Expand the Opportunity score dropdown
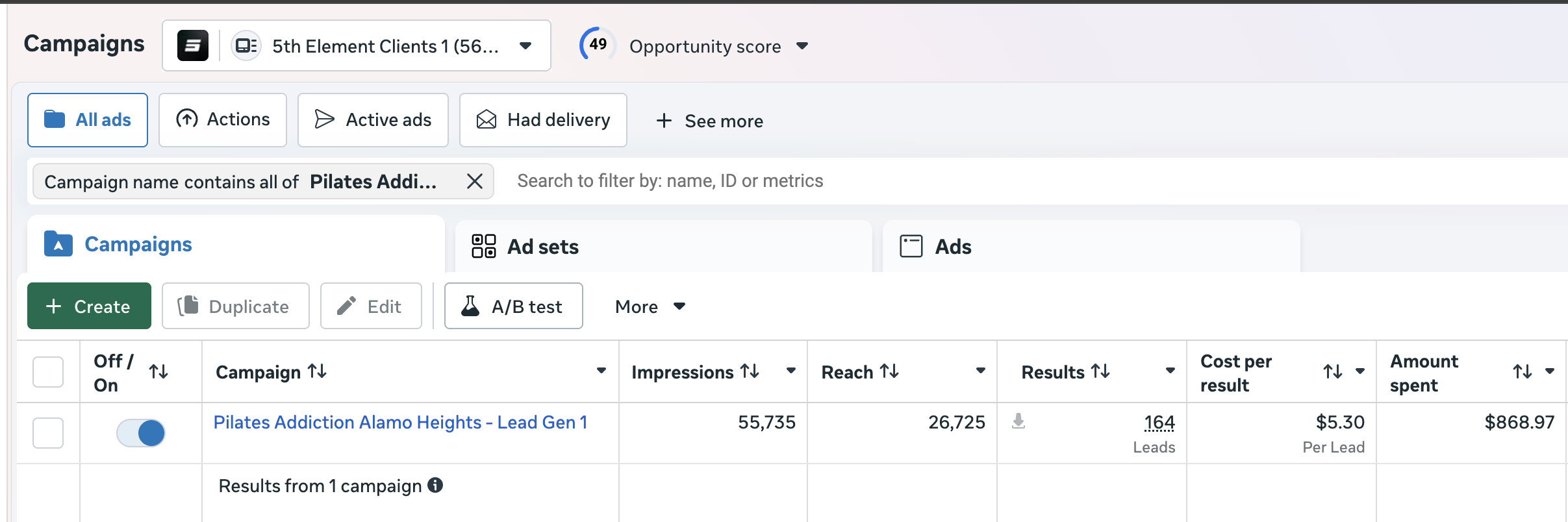This screenshot has width=1568, height=522. point(802,46)
